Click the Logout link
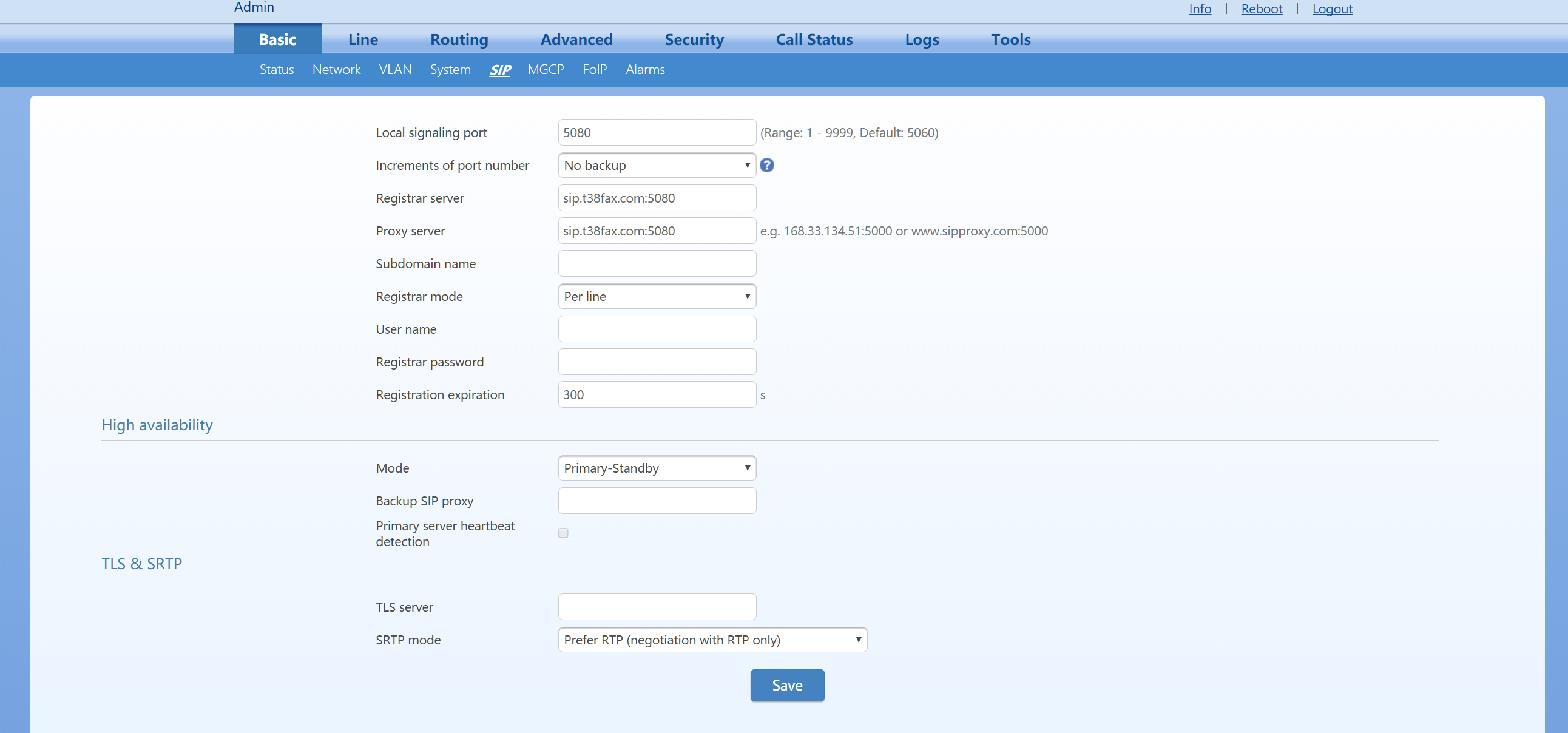The width and height of the screenshot is (1568, 733). (1332, 8)
